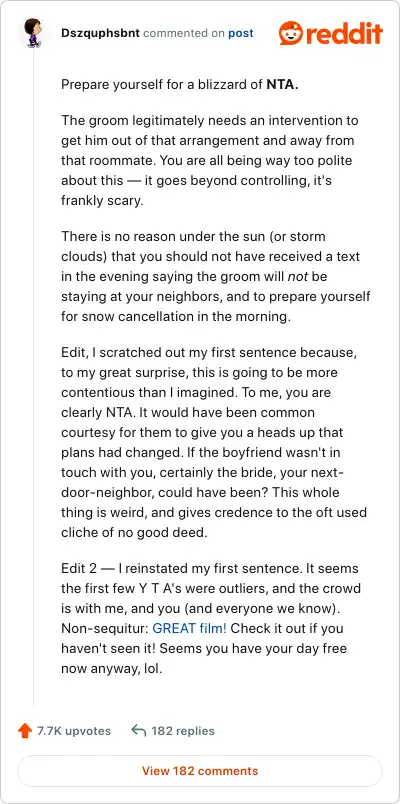Click the orange reddit wordmark logo
Viewport: 400px width, 804px height.
(344, 33)
